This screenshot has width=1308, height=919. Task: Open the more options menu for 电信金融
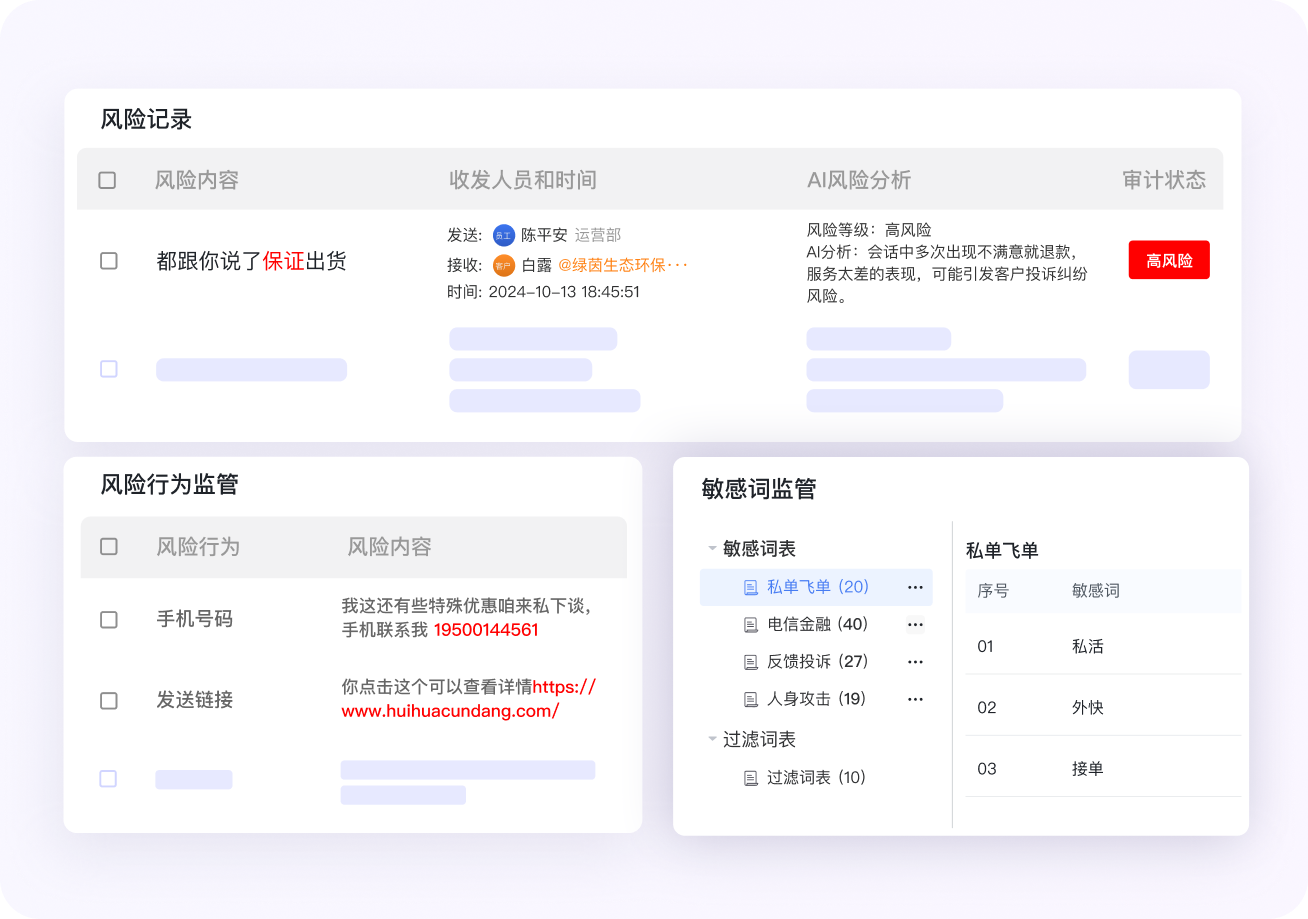(x=915, y=624)
